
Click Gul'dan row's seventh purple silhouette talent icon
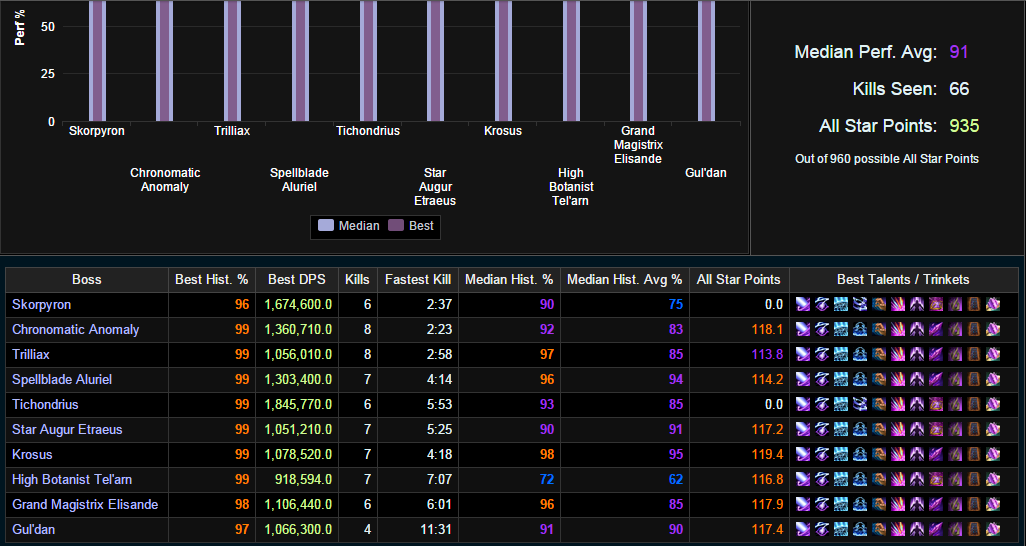(x=917, y=529)
